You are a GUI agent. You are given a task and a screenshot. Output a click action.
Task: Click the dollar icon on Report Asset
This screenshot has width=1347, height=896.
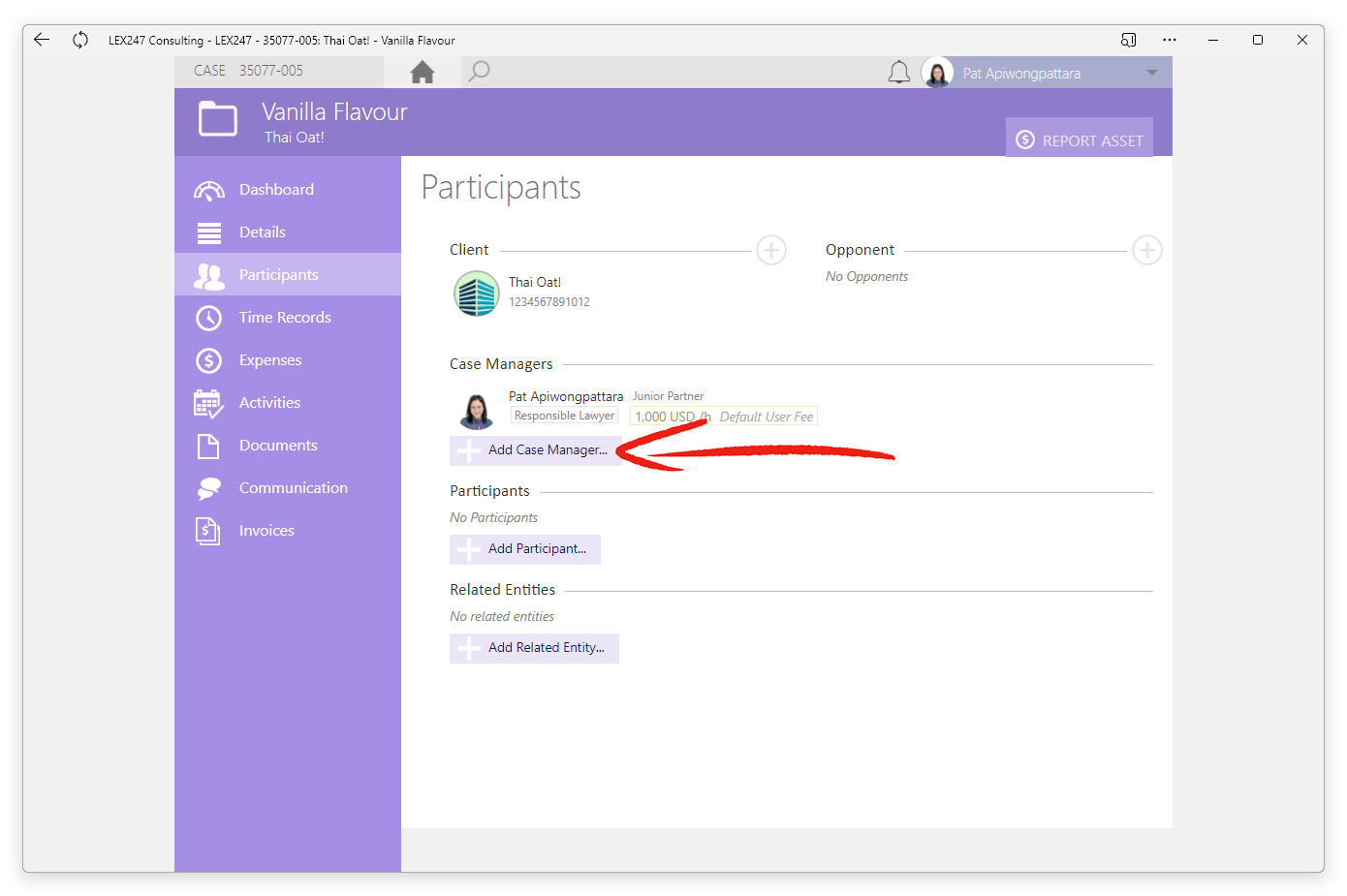pos(1025,139)
